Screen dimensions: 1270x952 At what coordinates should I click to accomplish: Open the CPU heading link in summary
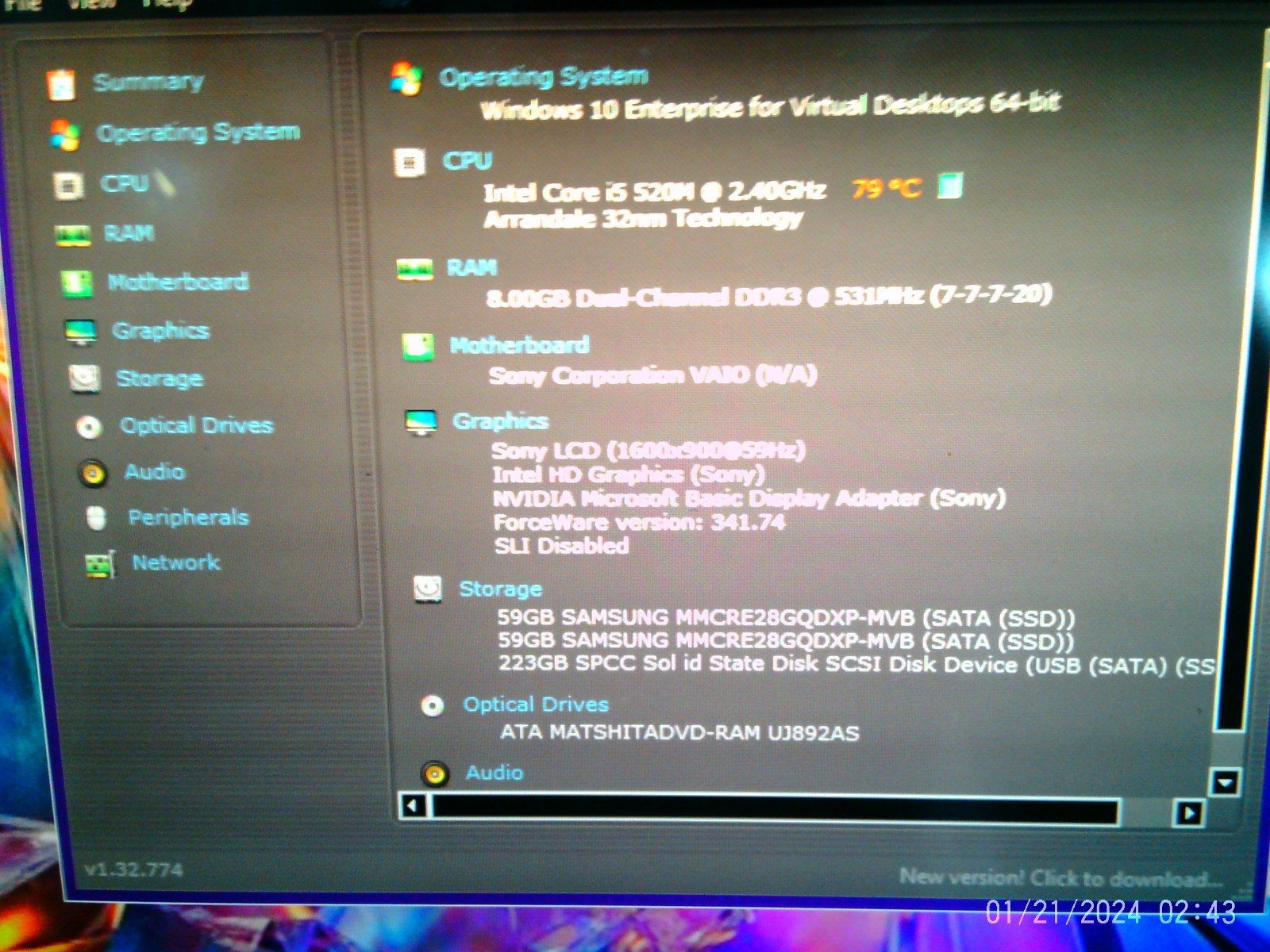coord(468,161)
